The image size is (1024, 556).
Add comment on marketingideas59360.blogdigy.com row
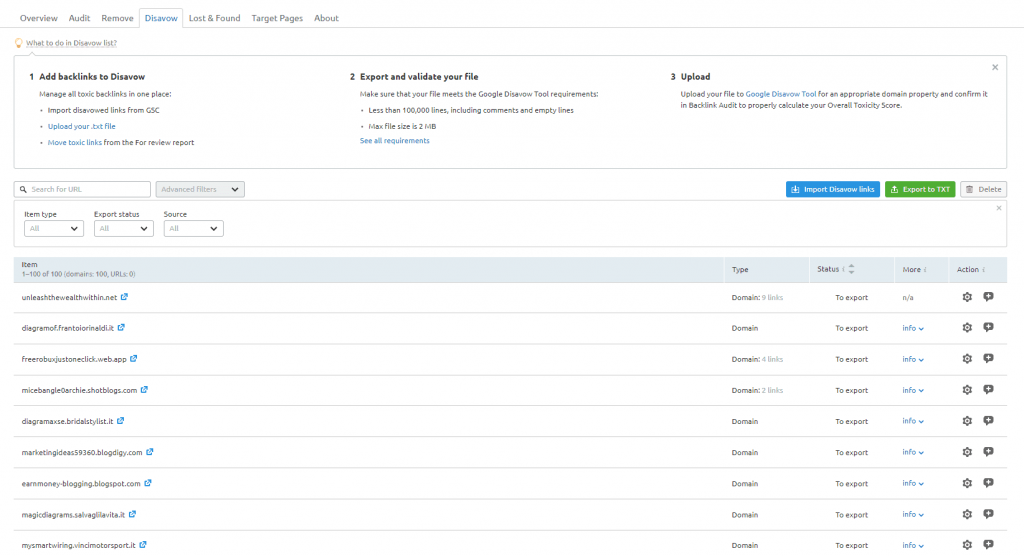point(989,451)
